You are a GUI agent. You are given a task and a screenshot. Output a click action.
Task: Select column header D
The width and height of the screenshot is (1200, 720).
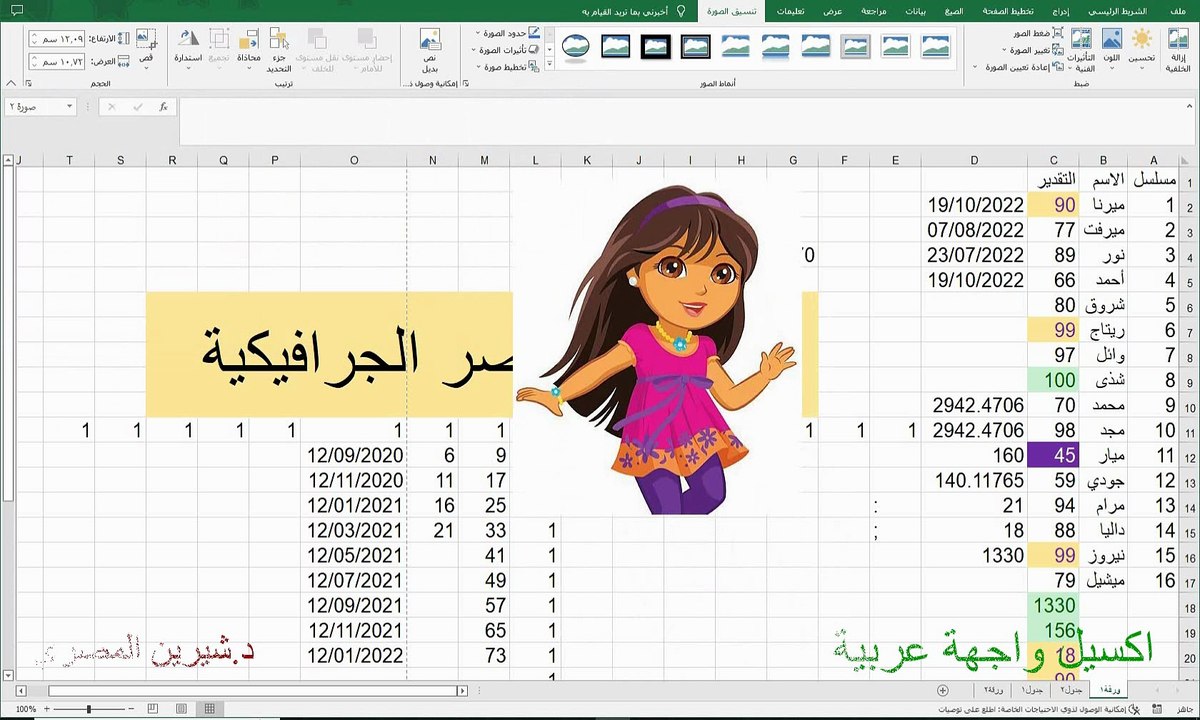tap(974, 160)
